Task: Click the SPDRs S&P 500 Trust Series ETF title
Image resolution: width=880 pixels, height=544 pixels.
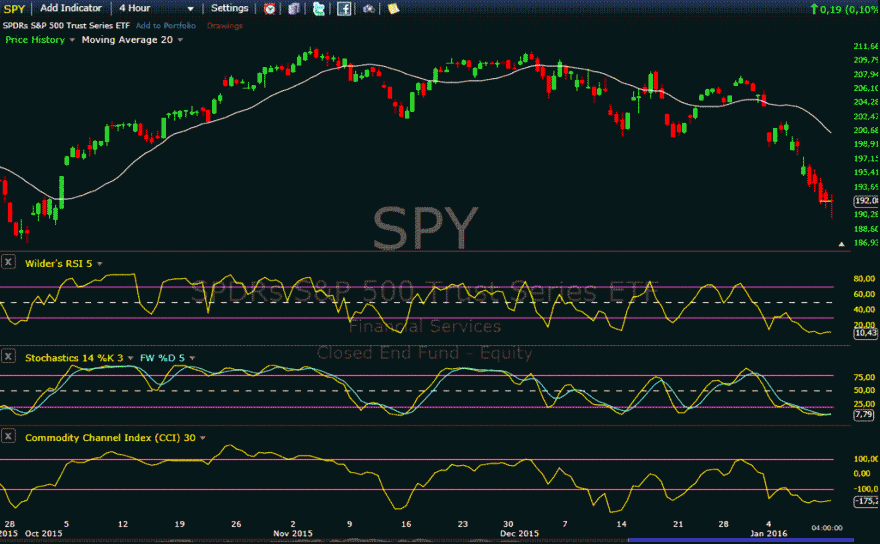Action: tap(66, 25)
